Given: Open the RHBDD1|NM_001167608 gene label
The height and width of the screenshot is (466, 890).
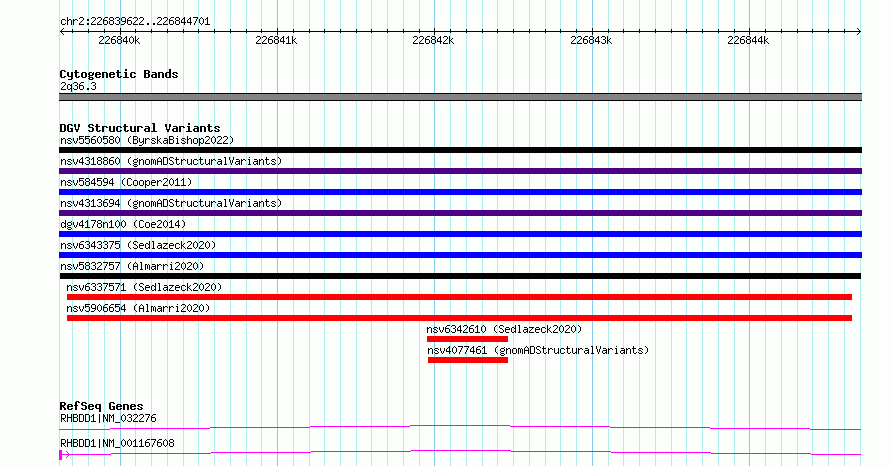Looking at the screenshot, I should pos(117,443).
